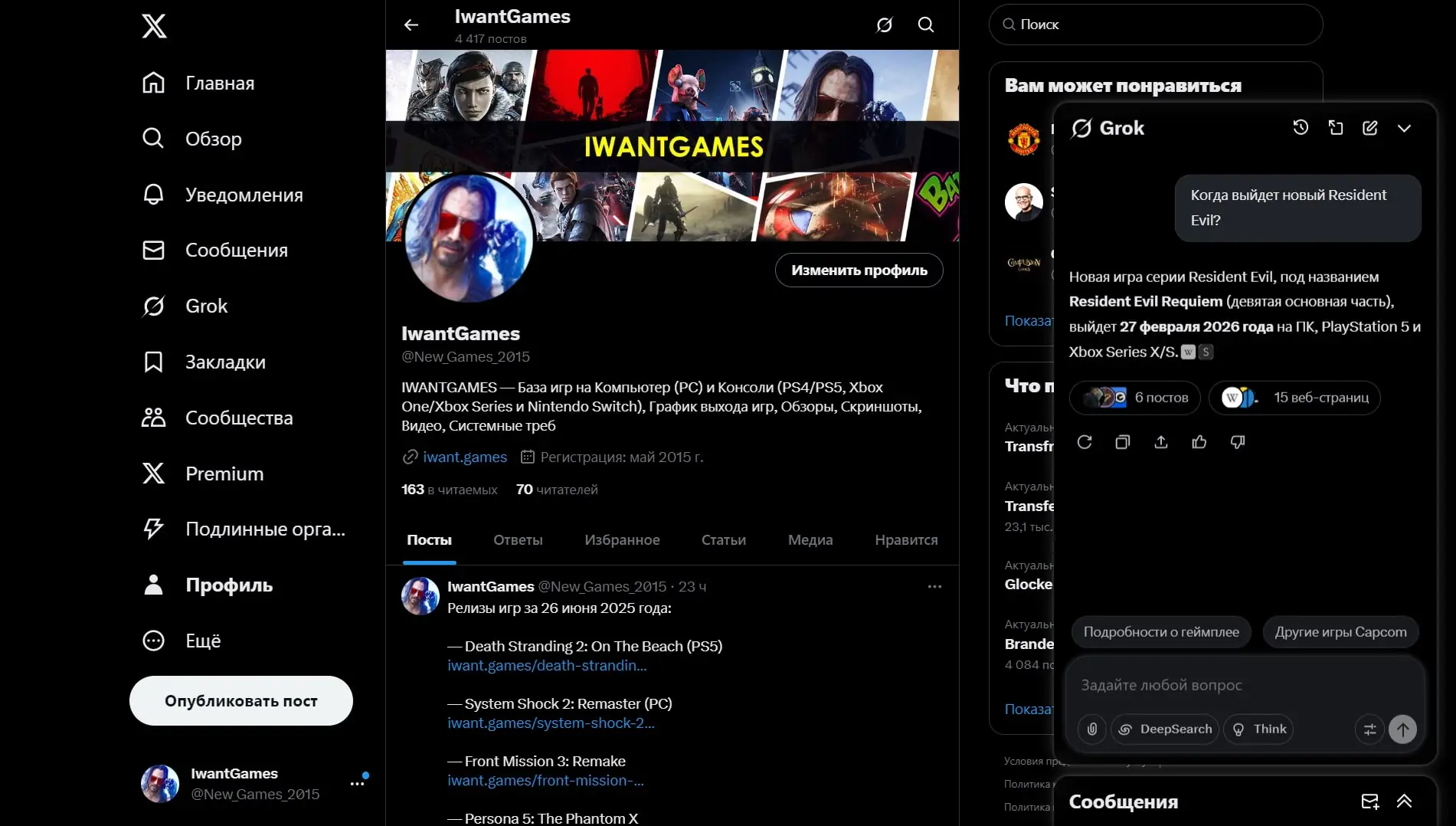Click Опубликовать пост button

click(241, 700)
